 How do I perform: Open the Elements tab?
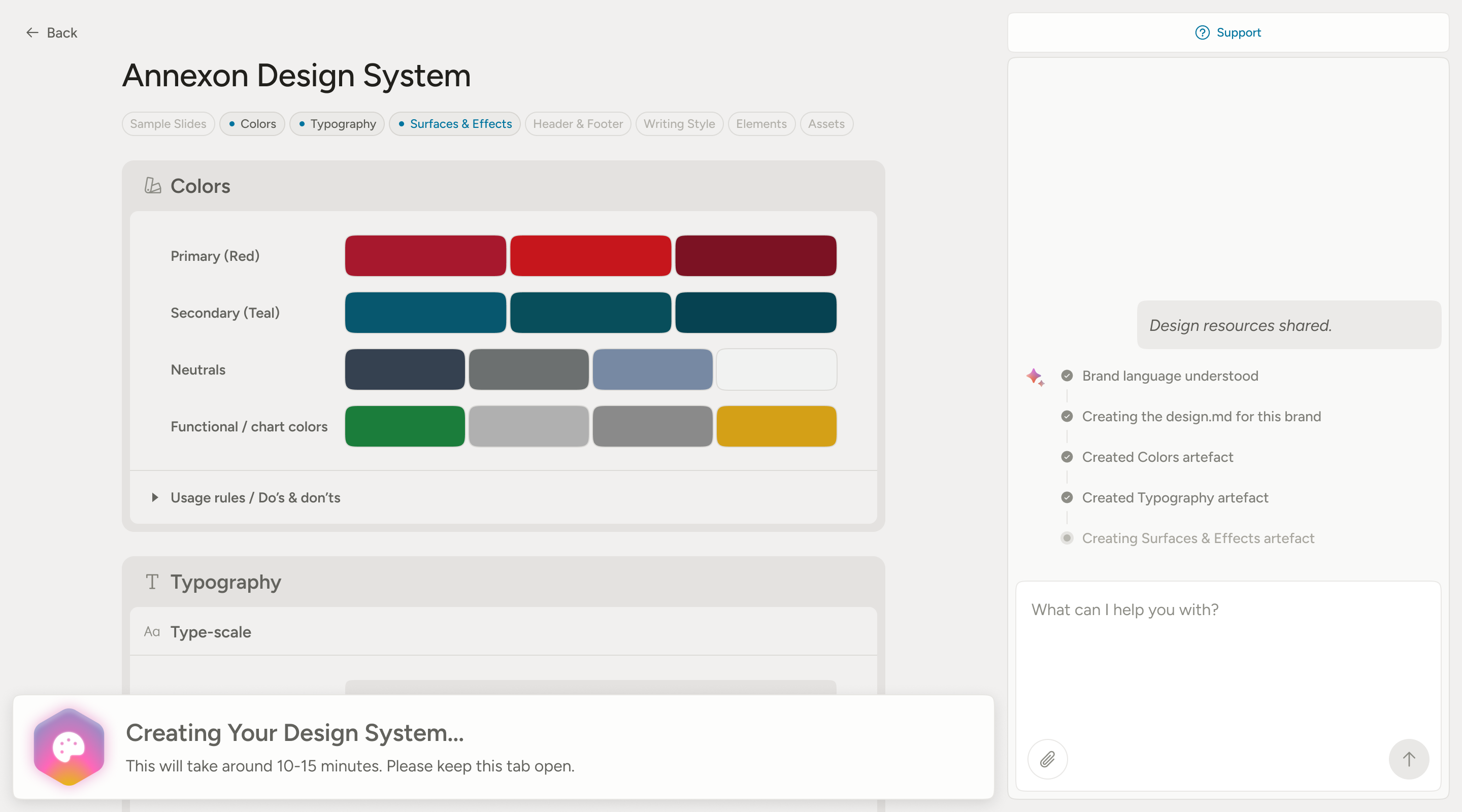click(x=761, y=124)
